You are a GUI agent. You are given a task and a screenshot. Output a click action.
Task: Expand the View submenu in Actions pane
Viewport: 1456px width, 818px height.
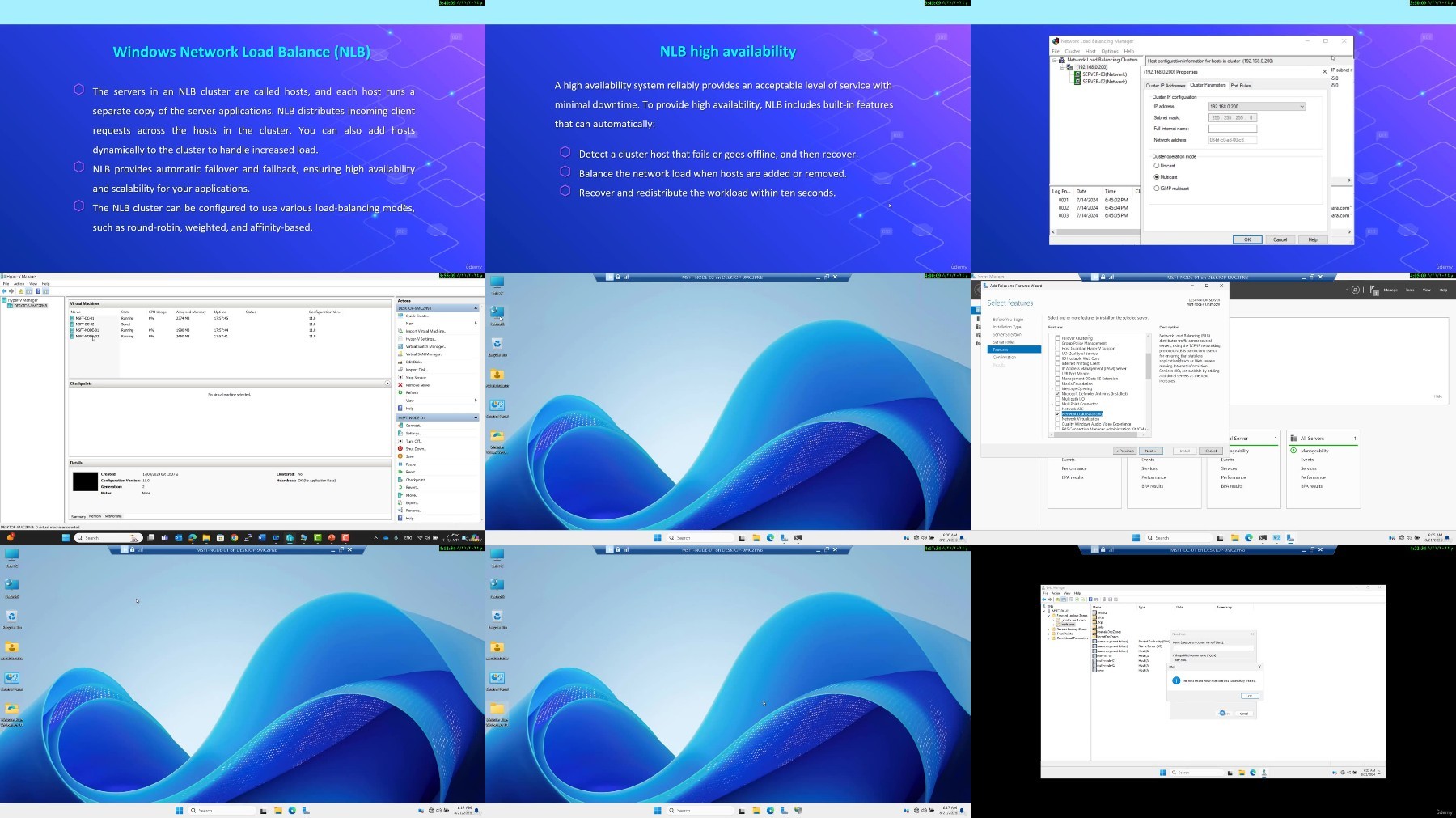click(x=476, y=401)
